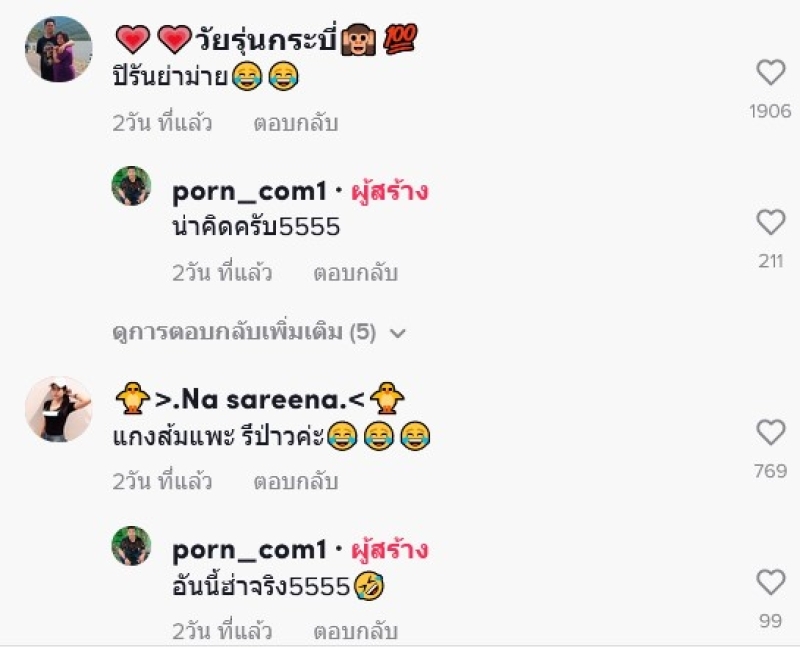This screenshot has height=648, width=800.
Task: Open the >.Na sareena.< username link
Action: pyautogui.click(x=260, y=398)
